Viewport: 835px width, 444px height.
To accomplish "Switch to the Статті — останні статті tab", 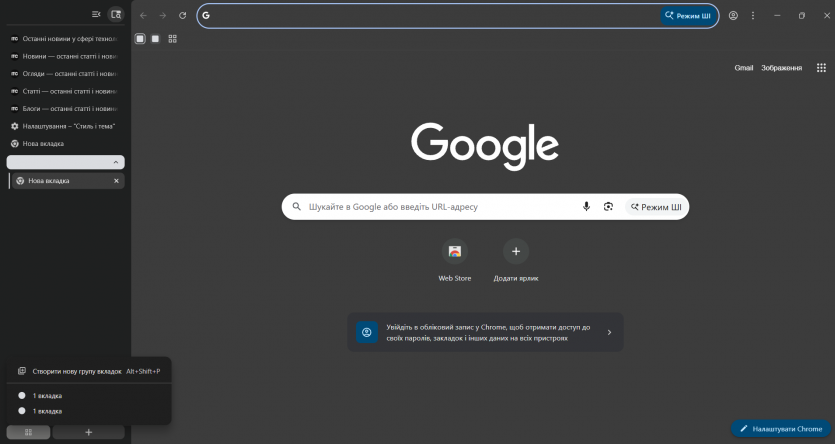I will click(64, 92).
